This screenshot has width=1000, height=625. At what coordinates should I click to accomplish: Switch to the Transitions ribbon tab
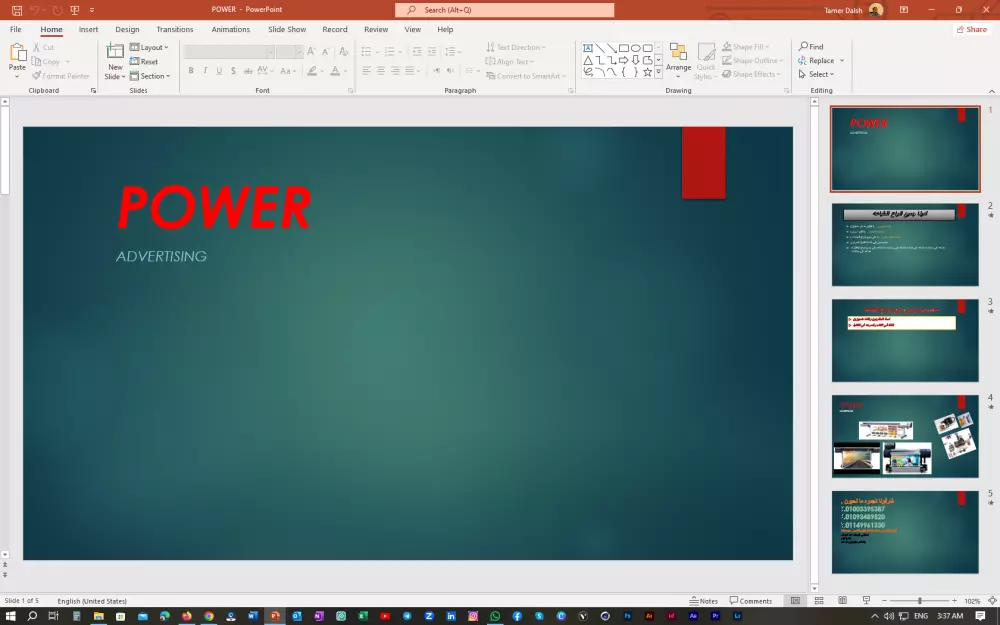pos(174,29)
